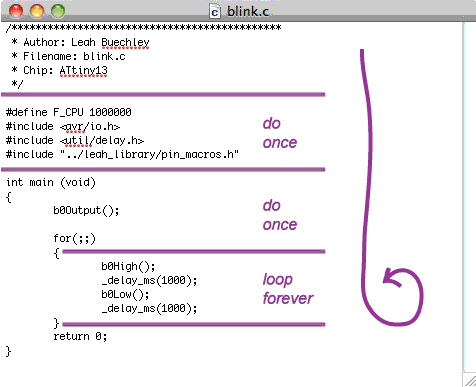Image resolution: width=476 pixels, height=387 pixels.
Task: Click the red close window button
Action: click(16, 11)
